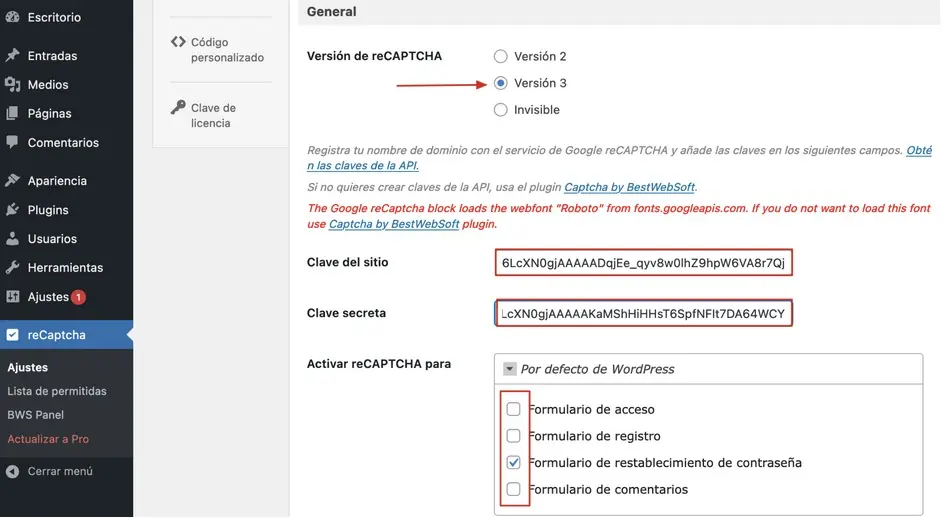Screen dimensions: 942x518
Task: Click the Captcha by BestWebSoft link
Action: 629,187
